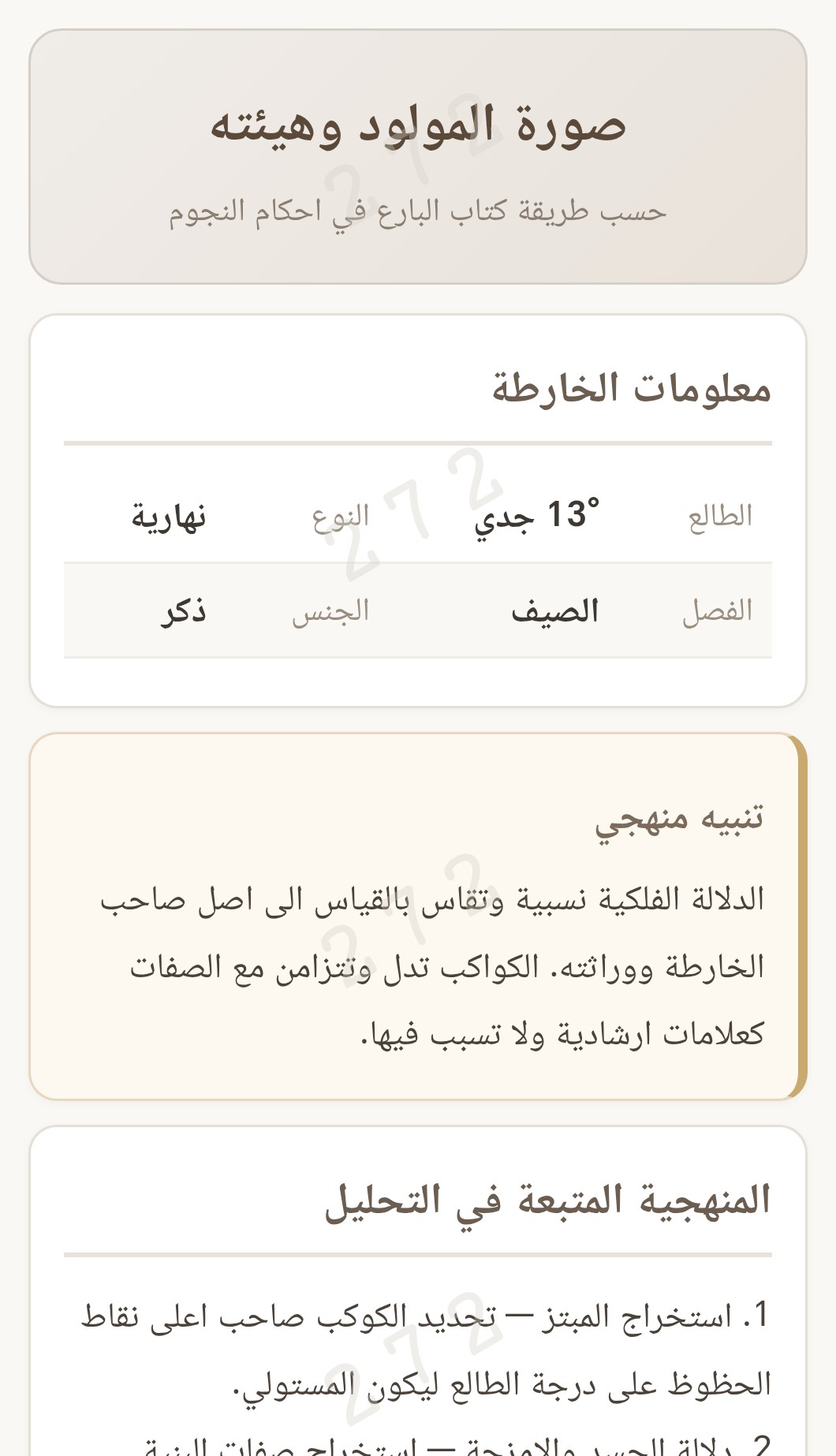Click the "تنبيه منهجي" note heading
Image resolution: width=836 pixels, height=1456 pixels.
tap(679, 819)
